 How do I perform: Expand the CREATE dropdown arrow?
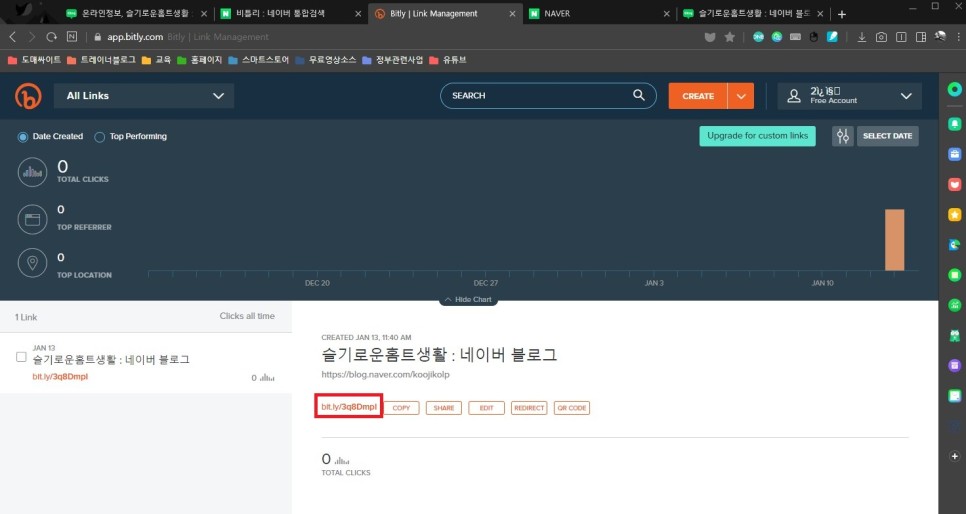(741, 96)
